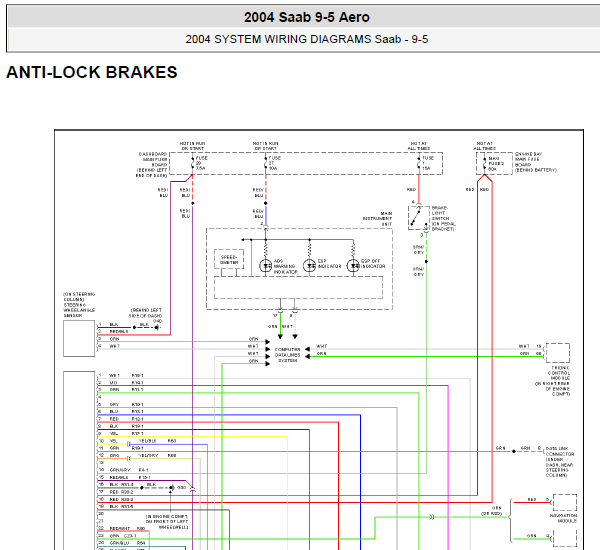
Task: Click the engine control module connector box
Action: (x=558, y=353)
